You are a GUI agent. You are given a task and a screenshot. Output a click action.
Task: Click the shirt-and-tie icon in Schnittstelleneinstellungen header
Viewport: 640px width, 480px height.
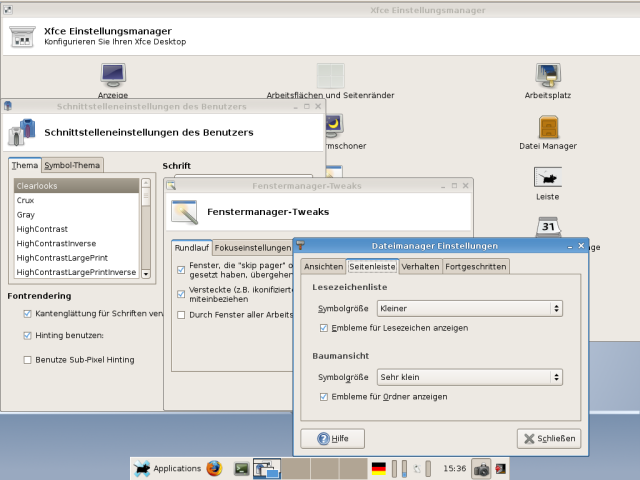click(22, 132)
